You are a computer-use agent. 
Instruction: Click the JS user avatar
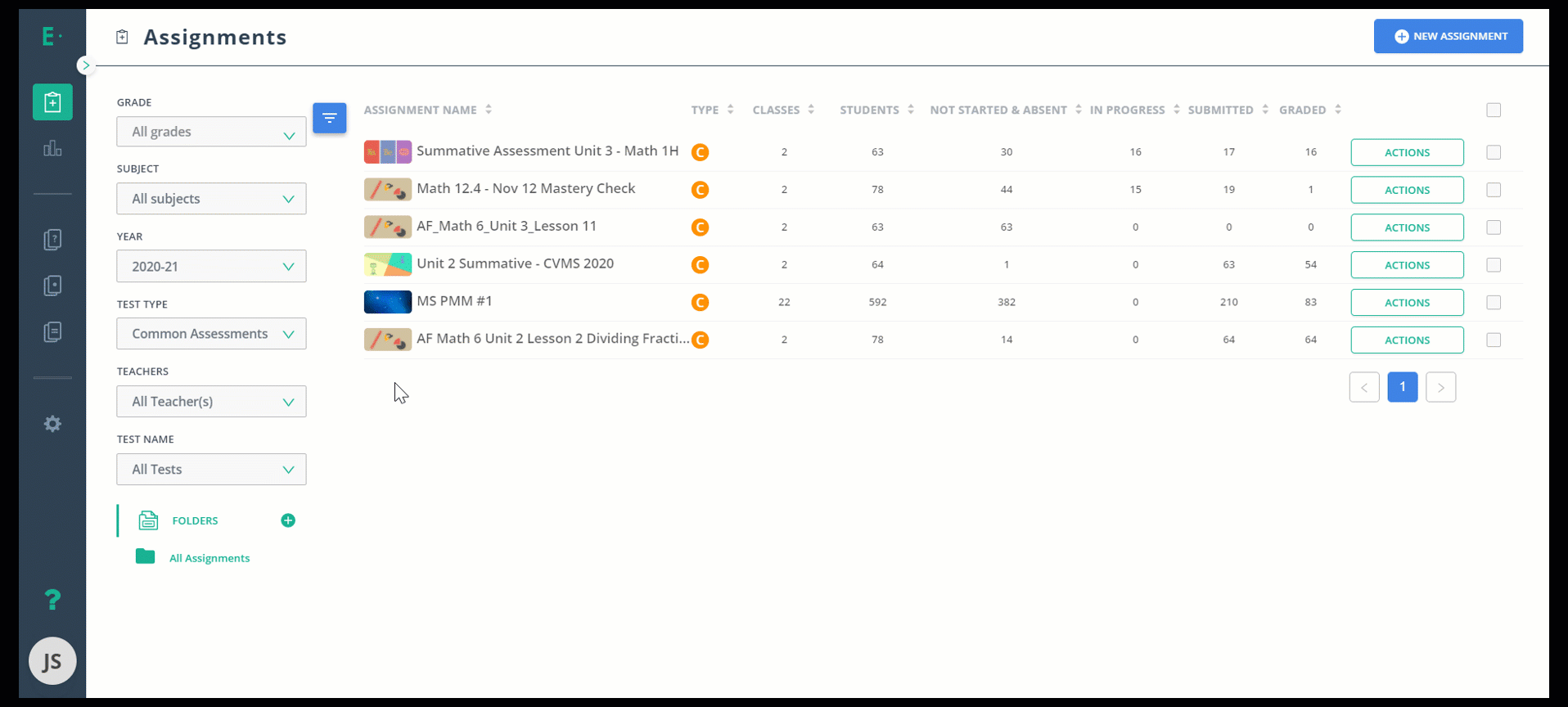click(52, 661)
